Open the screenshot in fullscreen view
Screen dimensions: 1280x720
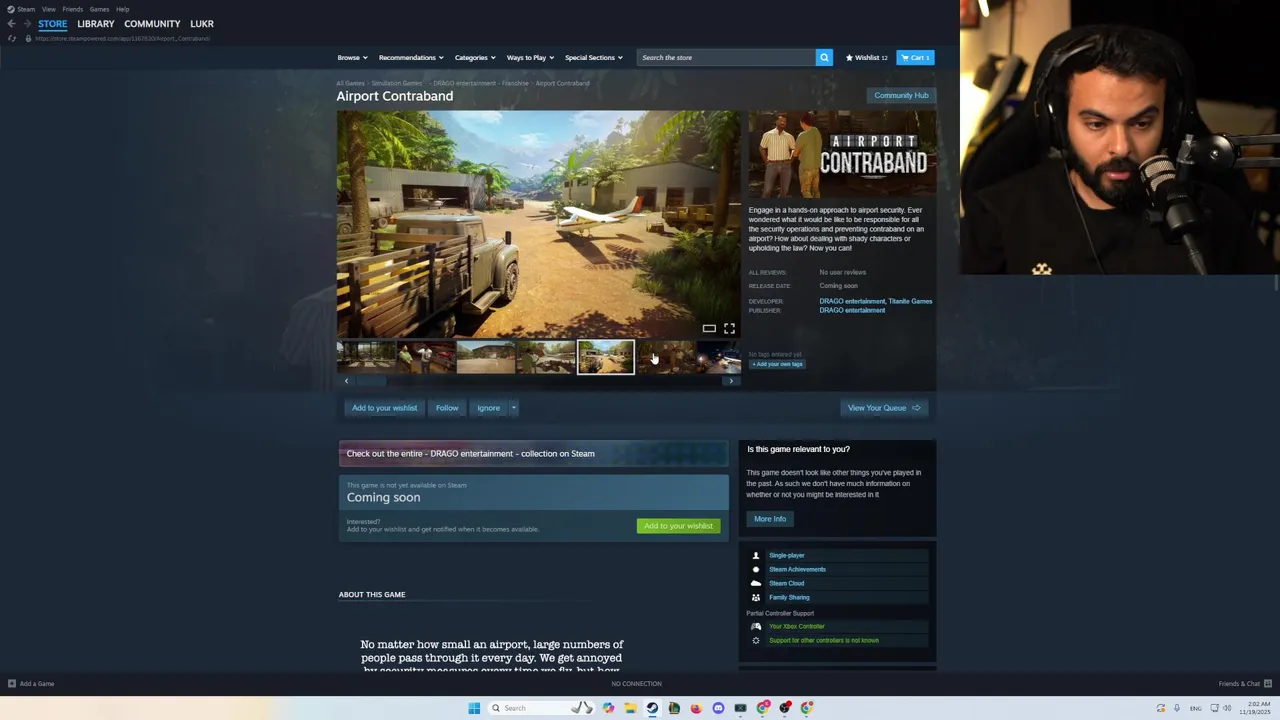tap(729, 328)
